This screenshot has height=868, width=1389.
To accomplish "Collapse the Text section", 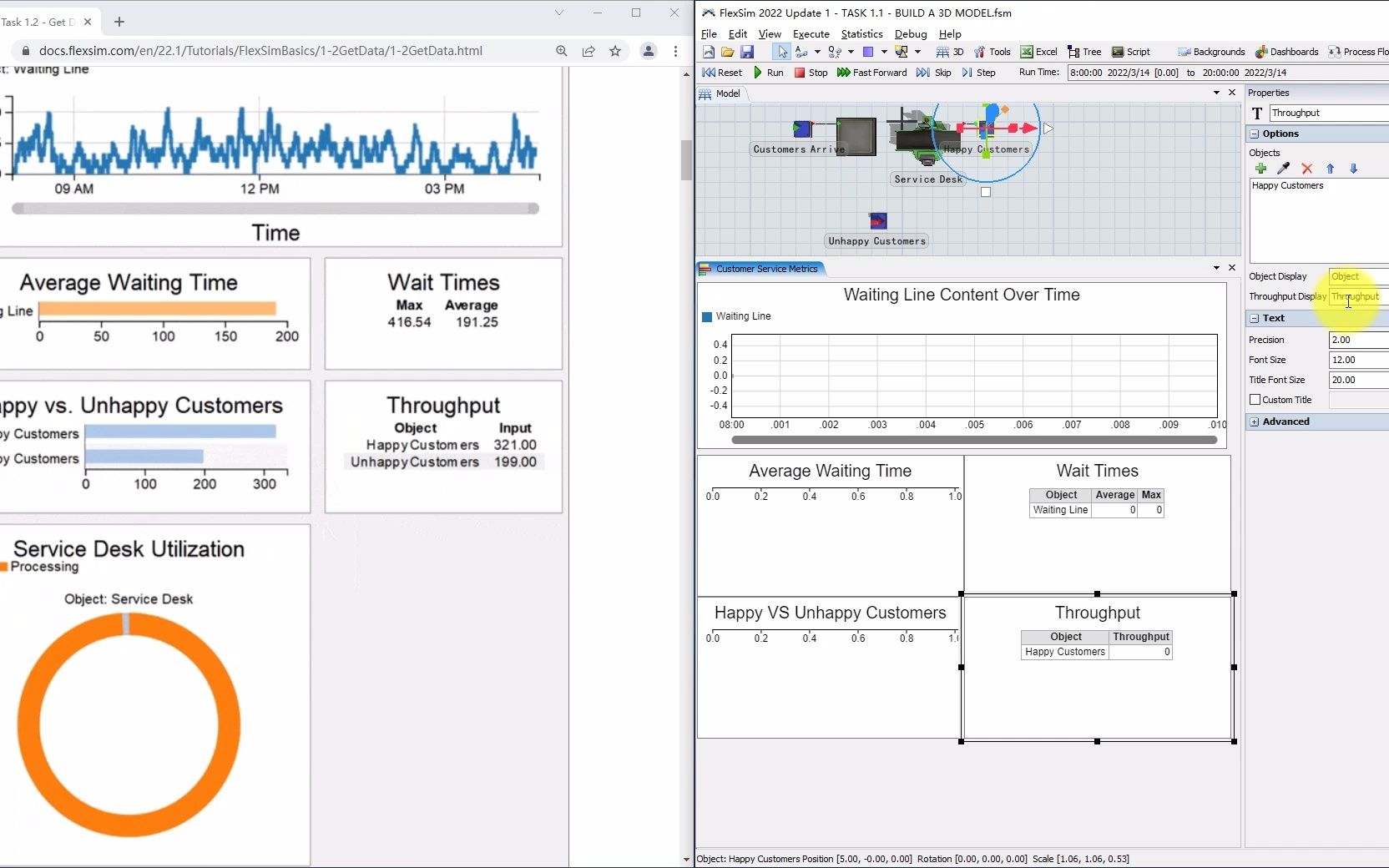I will [1255, 318].
